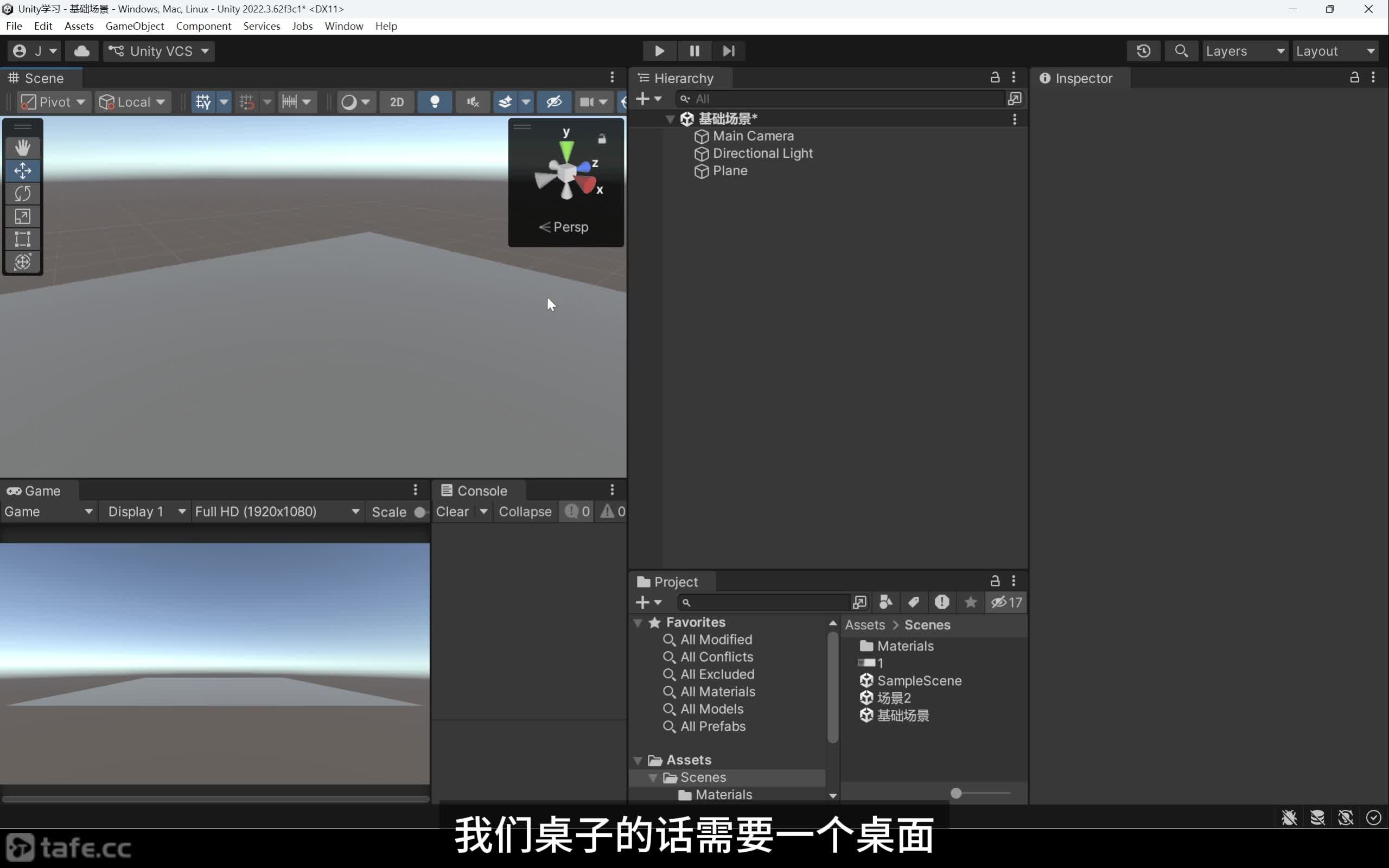Toggle scene lighting with the lightbulb
Viewport: 1389px width, 868px height.
(435, 102)
